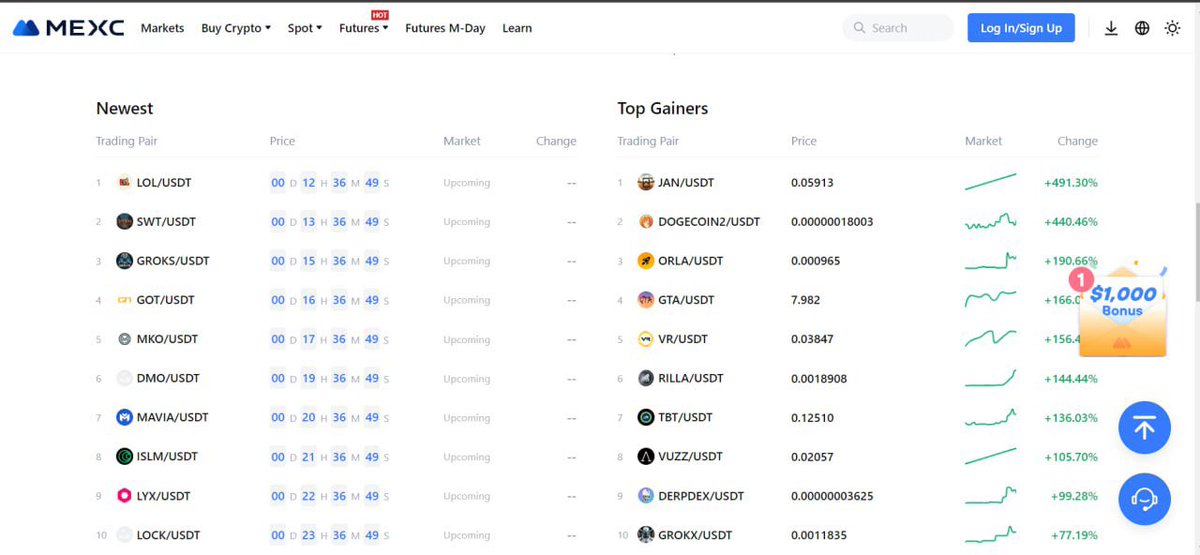This screenshot has width=1200, height=555.
Task: Click the LOL/USDT coin icon
Action: (124, 183)
